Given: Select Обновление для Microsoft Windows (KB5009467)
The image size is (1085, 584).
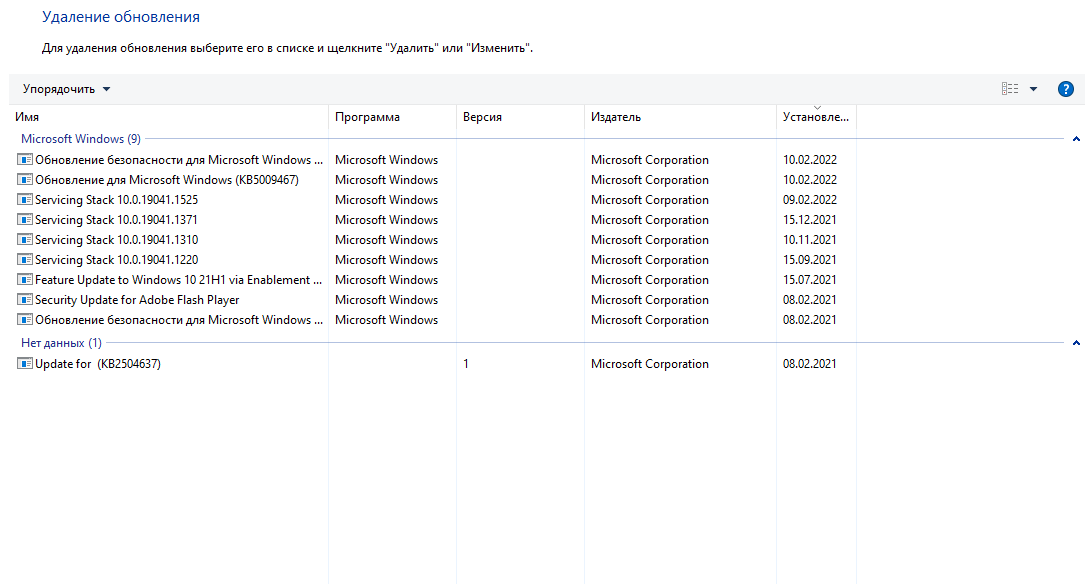Looking at the screenshot, I should (x=167, y=180).
